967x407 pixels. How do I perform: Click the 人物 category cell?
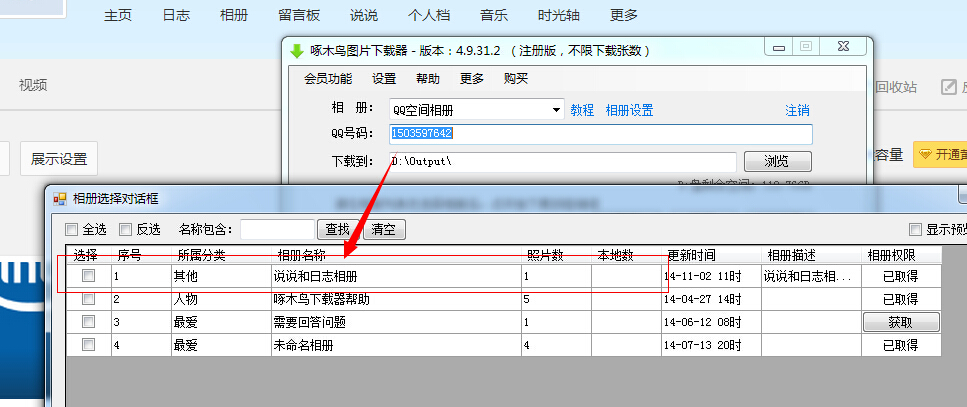221,299
